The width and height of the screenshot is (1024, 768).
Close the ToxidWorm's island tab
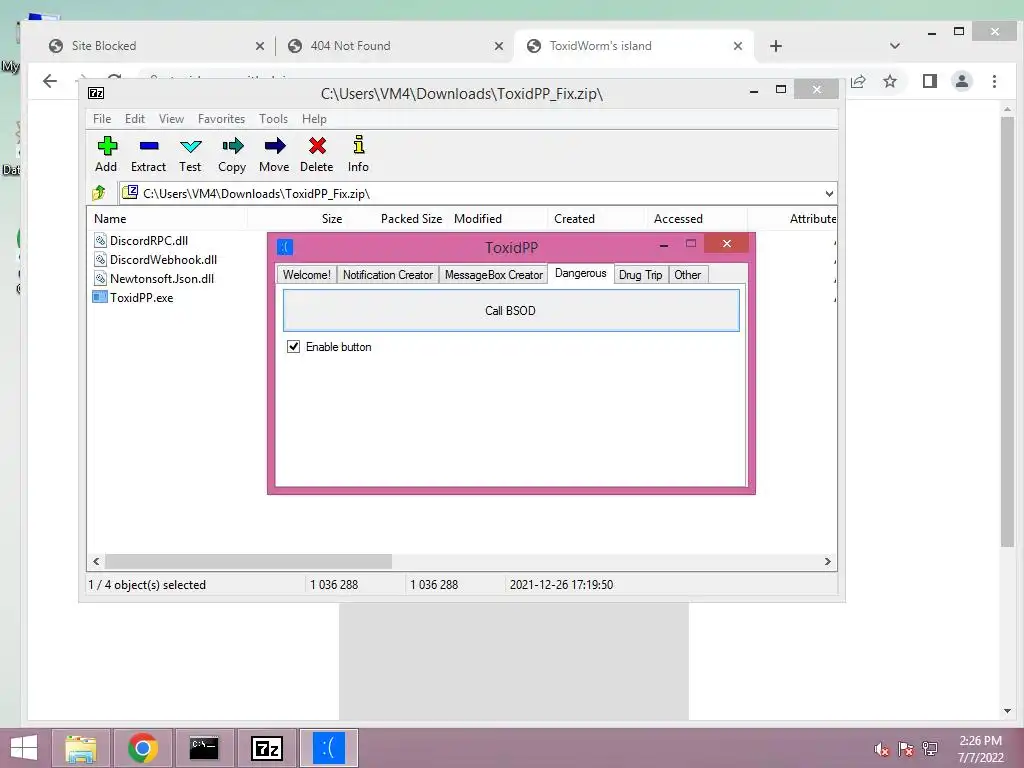(x=738, y=46)
